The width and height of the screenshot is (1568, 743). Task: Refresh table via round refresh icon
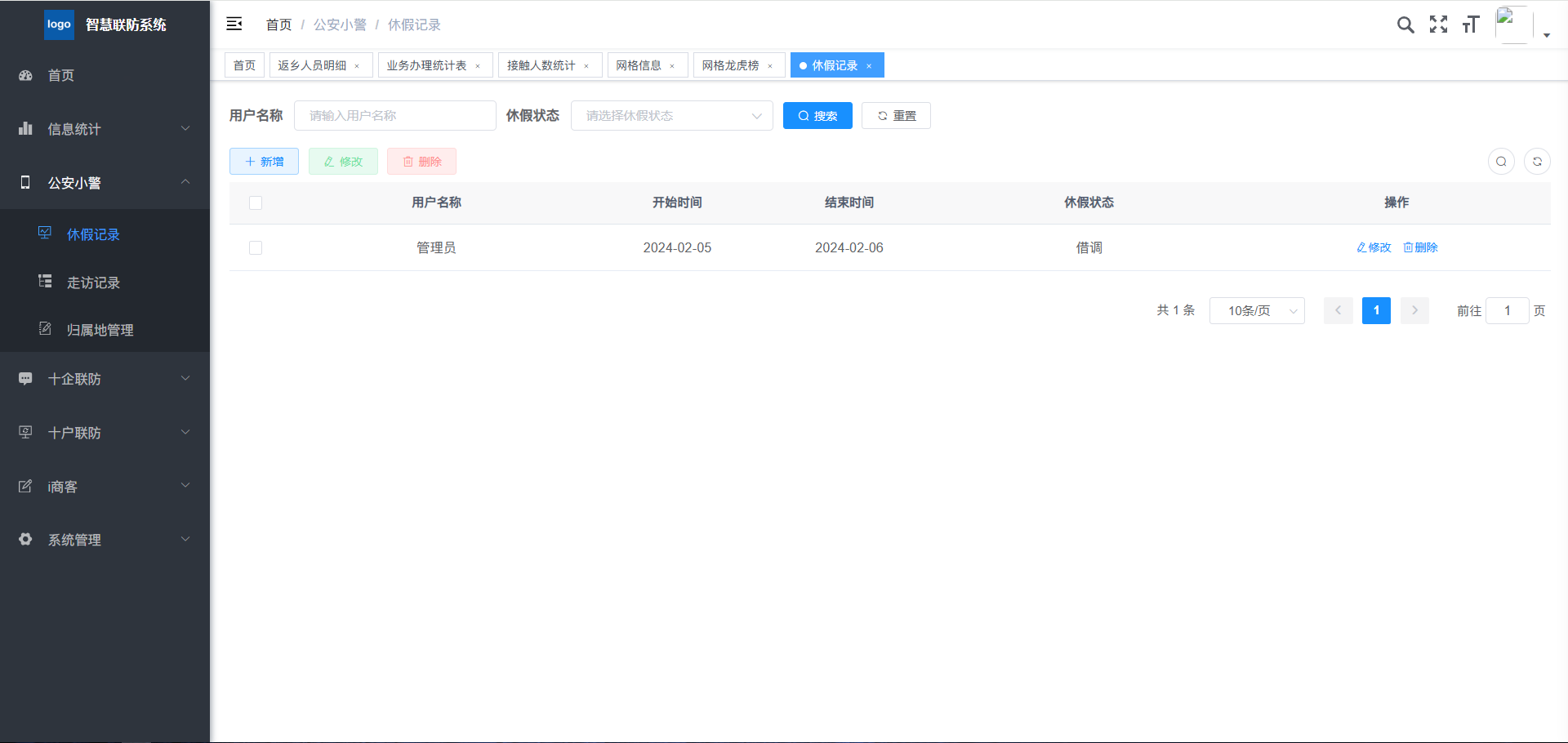[x=1537, y=162]
